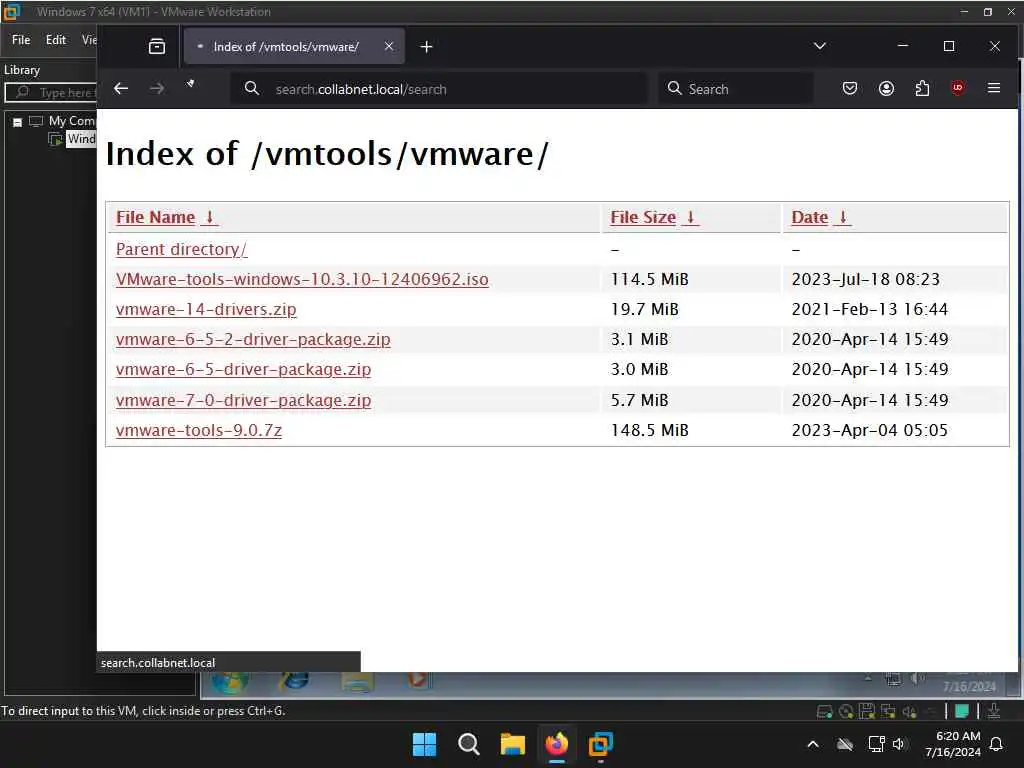The width and height of the screenshot is (1024, 768).
Task: Click the VMware CD/DVD drive status icon
Action: [x=846, y=711]
